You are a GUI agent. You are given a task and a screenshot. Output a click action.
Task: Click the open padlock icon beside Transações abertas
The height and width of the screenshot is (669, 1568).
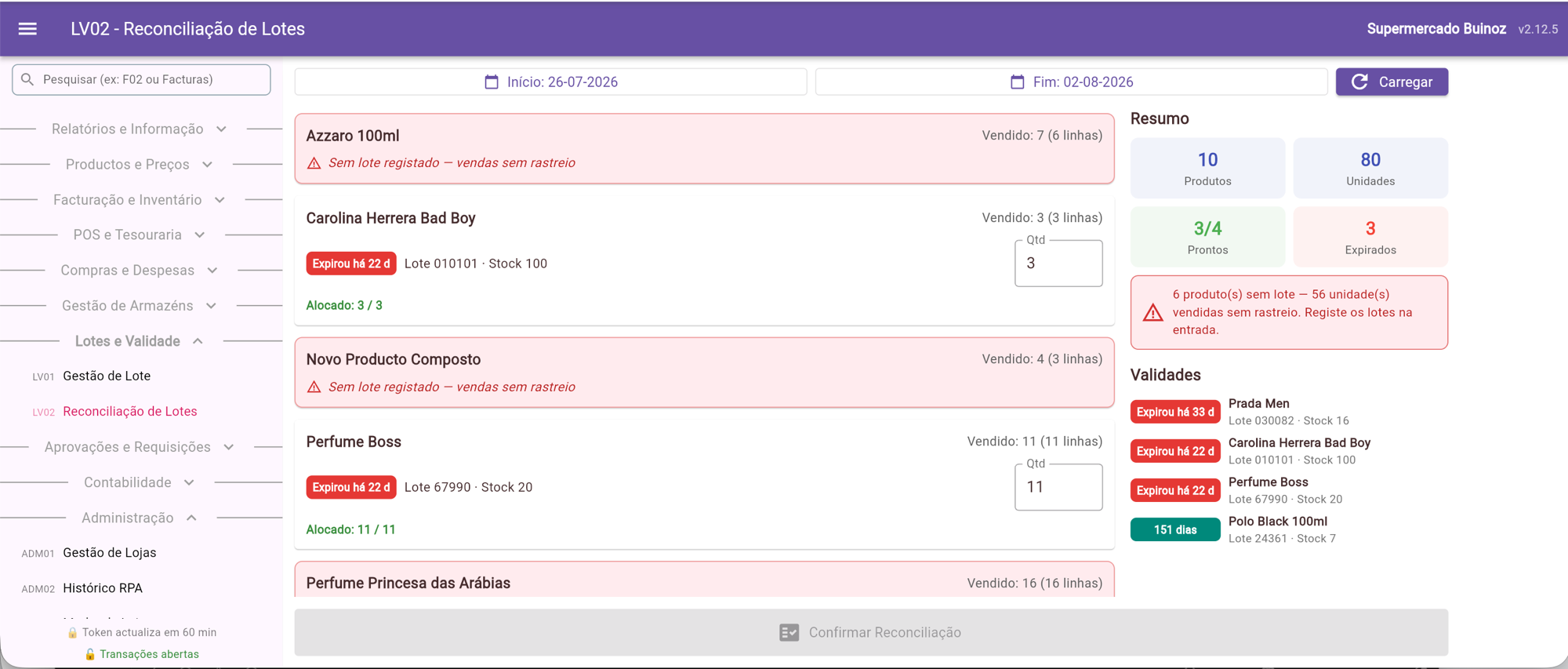click(90, 654)
